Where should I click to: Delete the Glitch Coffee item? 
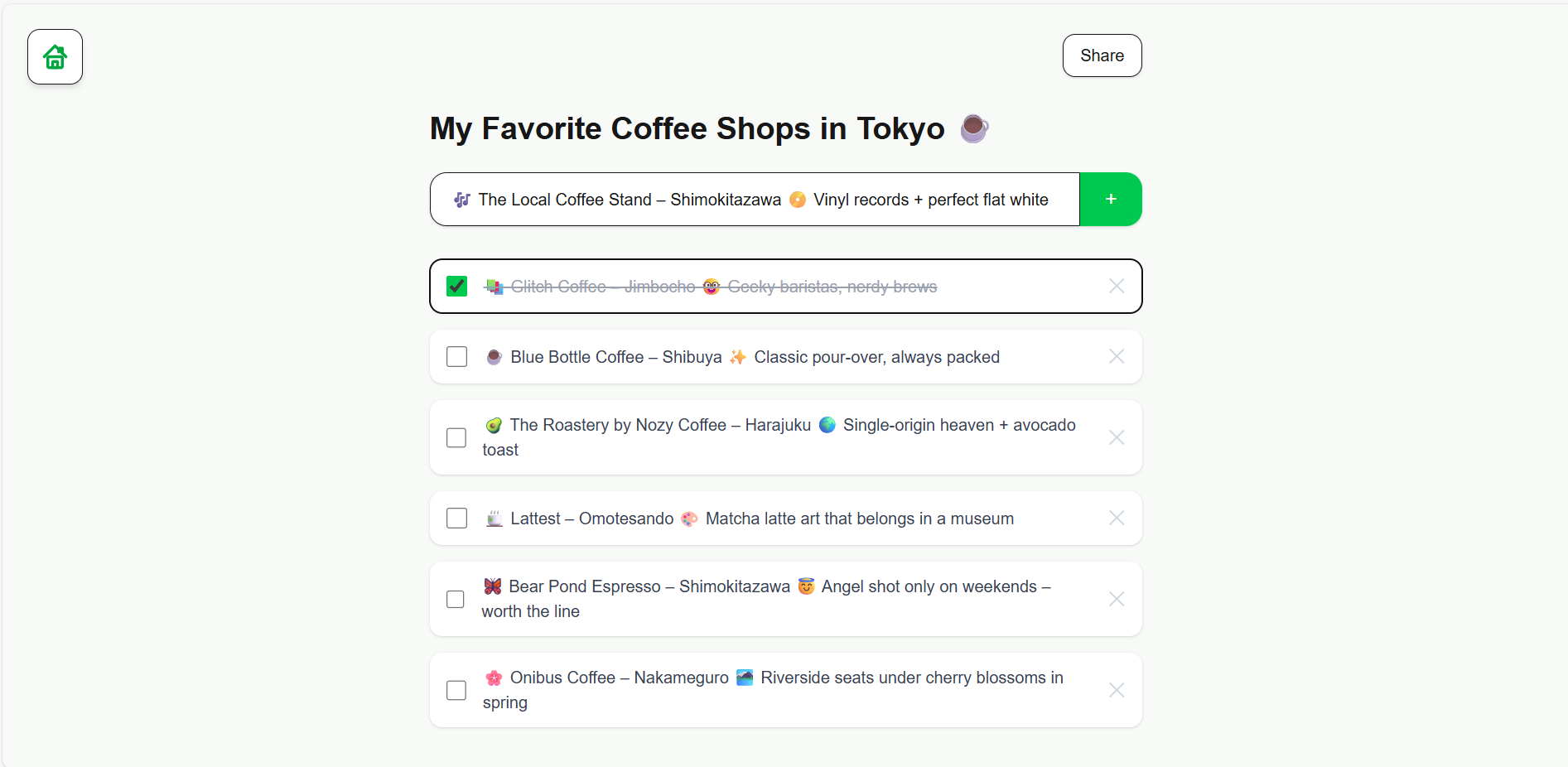click(1117, 287)
